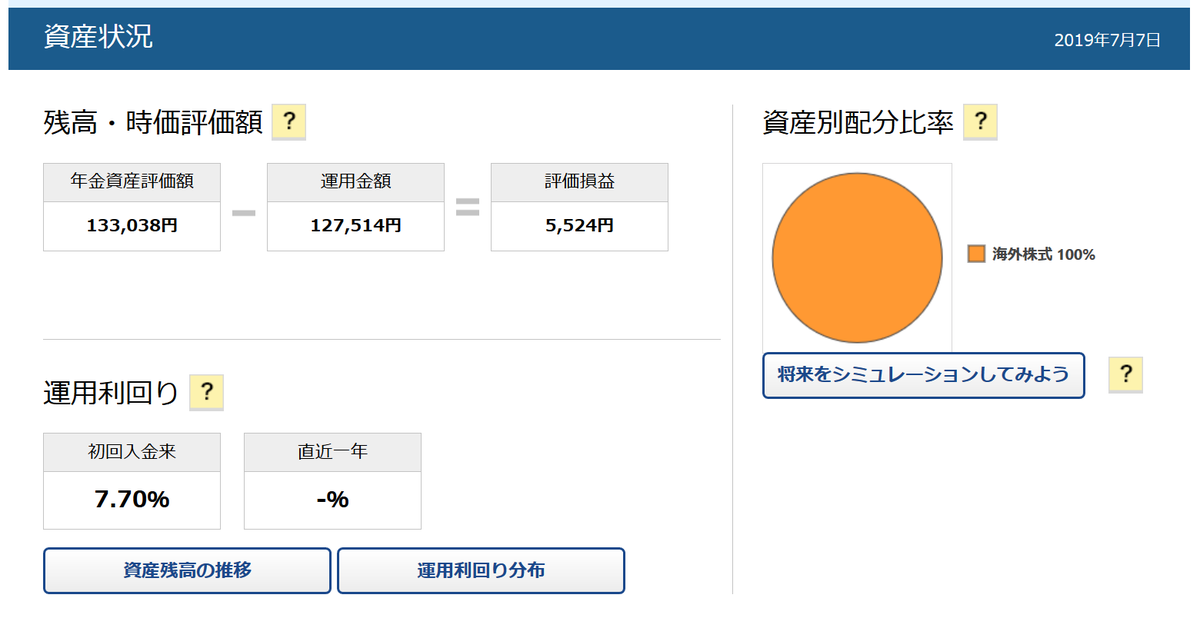Click the date 2019年7月7日
The height and width of the screenshot is (618, 1200).
[x=1107, y=40]
